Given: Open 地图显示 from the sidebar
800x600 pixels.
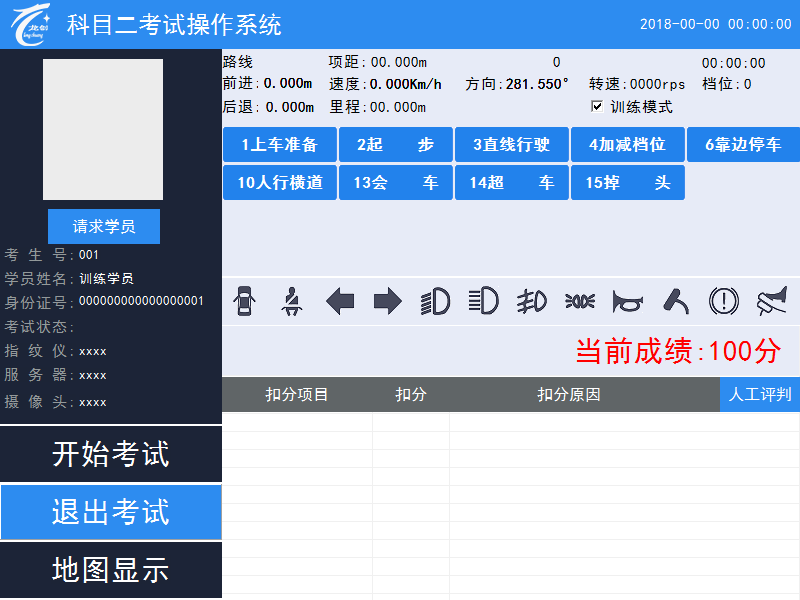Looking at the screenshot, I should 111,570.
